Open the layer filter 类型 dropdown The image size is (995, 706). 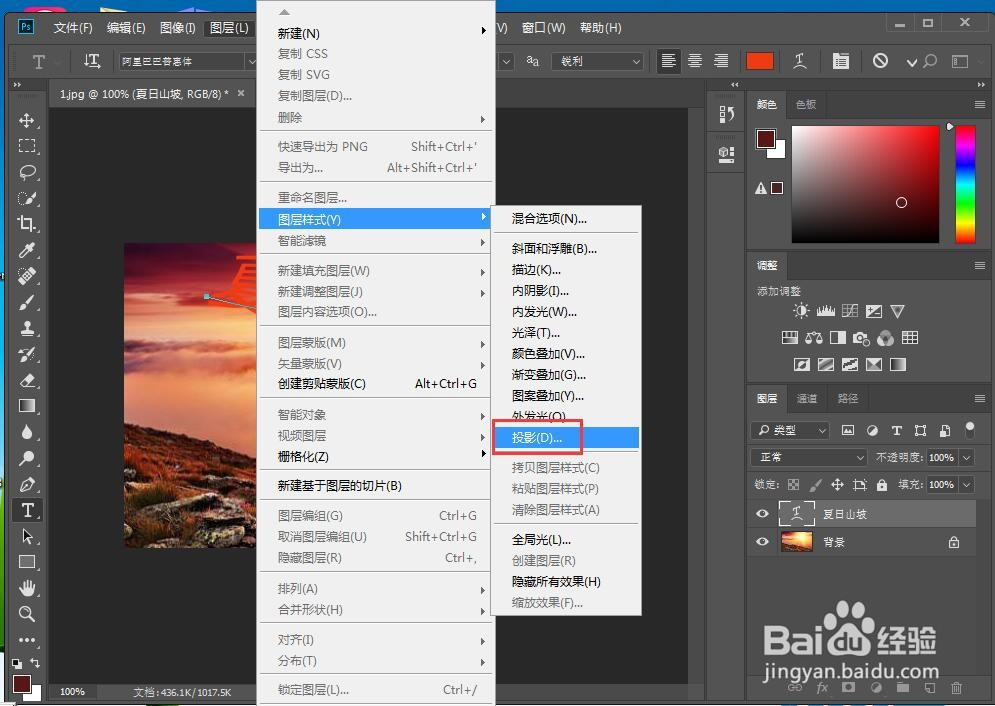click(791, 430)
